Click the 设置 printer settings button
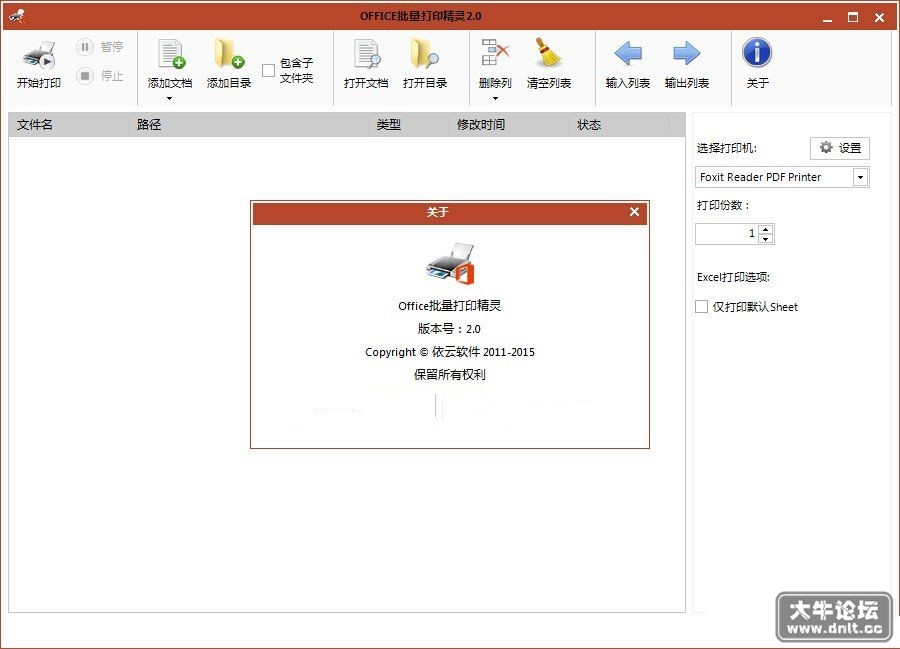The width and height of the screenshot is (900, 649). tap(840, 148)
